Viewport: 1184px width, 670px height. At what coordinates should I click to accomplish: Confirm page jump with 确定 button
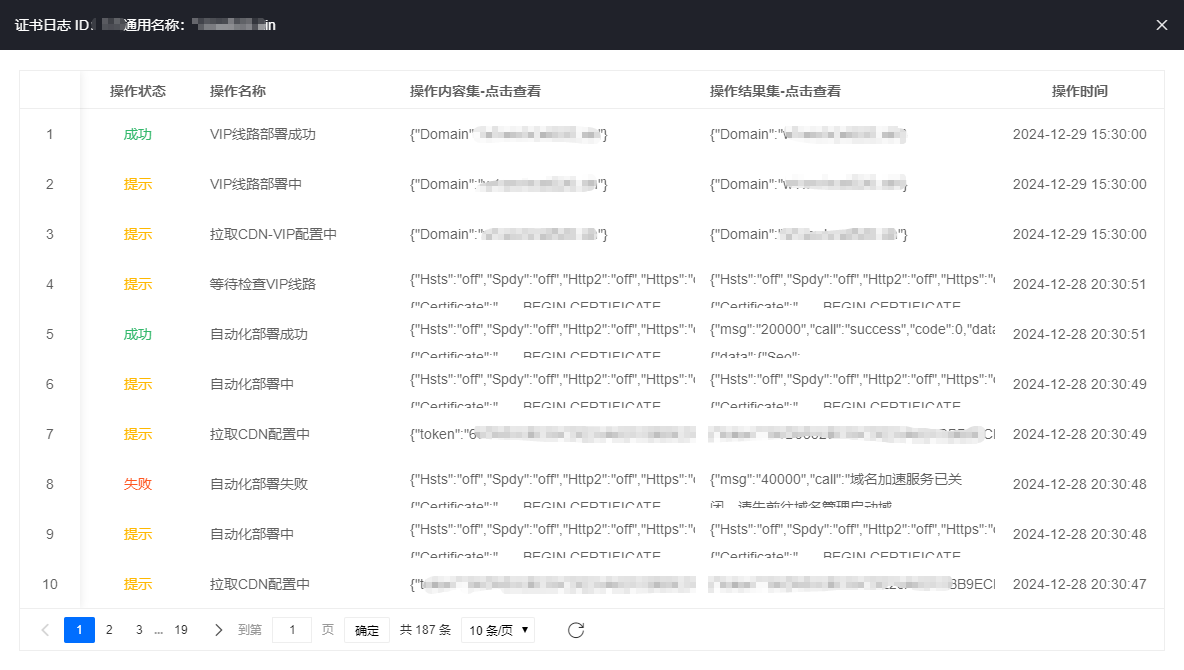367,630
